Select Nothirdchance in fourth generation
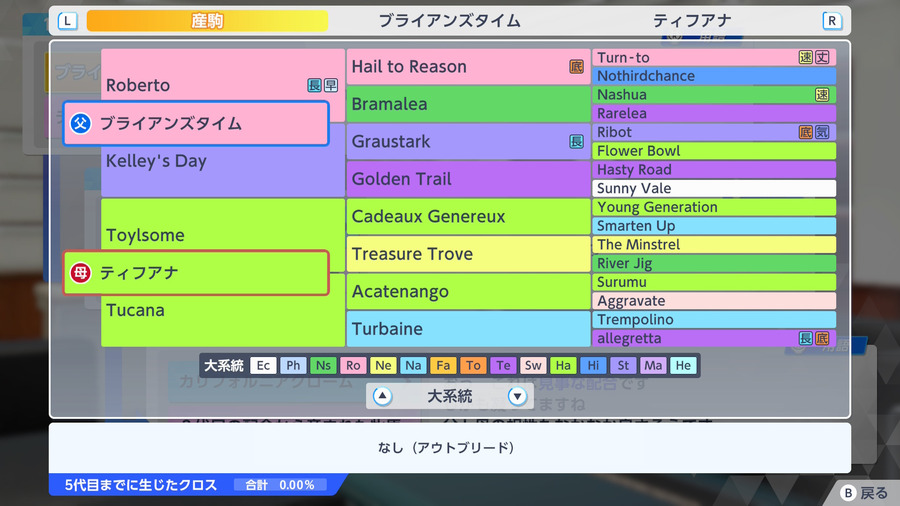Viewport: 900px width, 506px height. pos(714,76)
